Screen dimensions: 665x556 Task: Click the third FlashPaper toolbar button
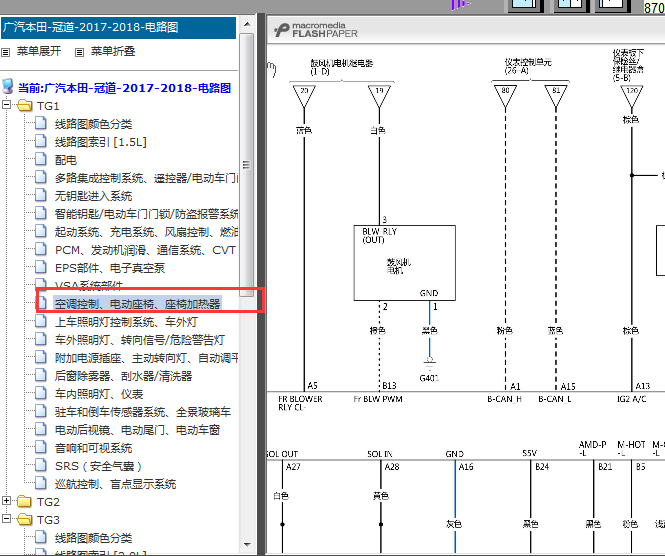click(613, 4)
